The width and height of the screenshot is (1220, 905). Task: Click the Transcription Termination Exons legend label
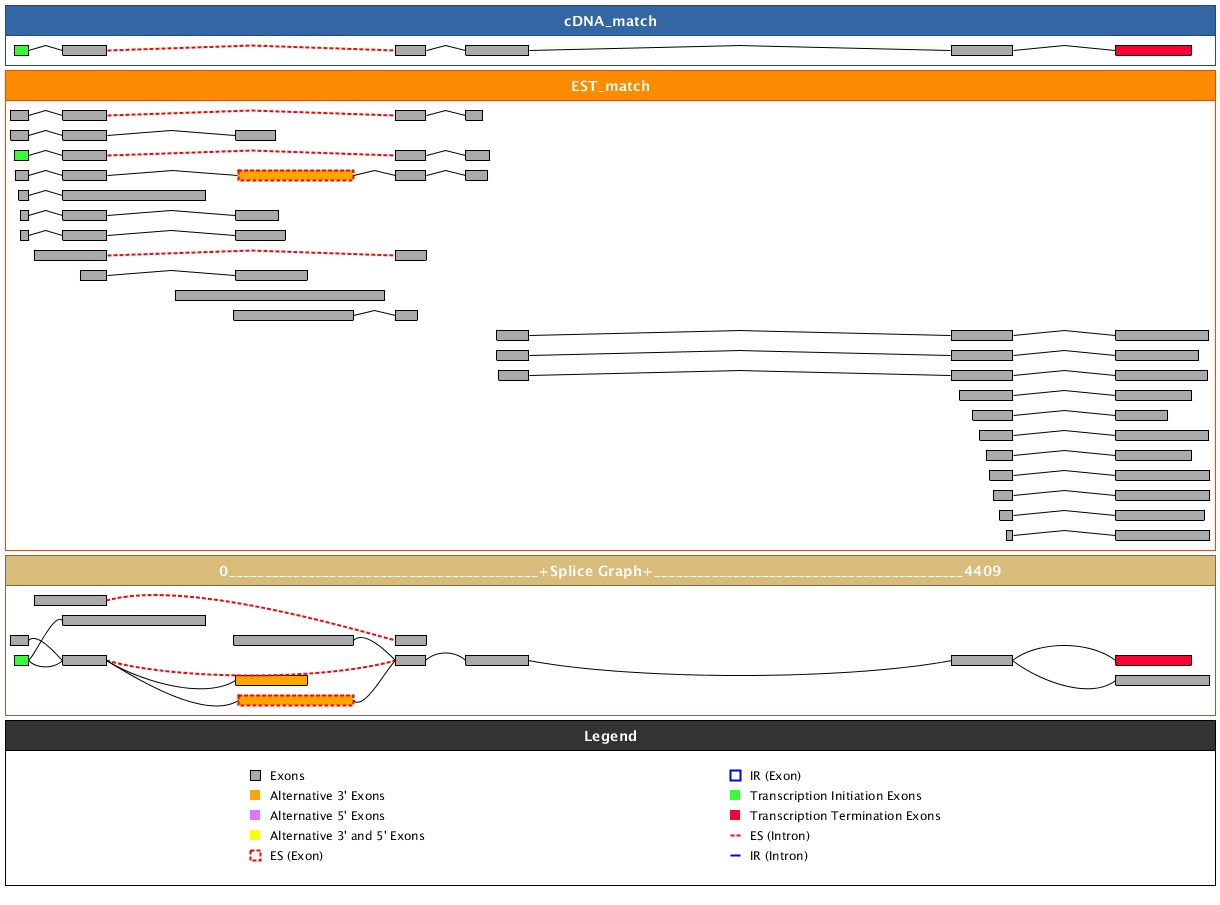pyautogui.click(x=845, y=816)
